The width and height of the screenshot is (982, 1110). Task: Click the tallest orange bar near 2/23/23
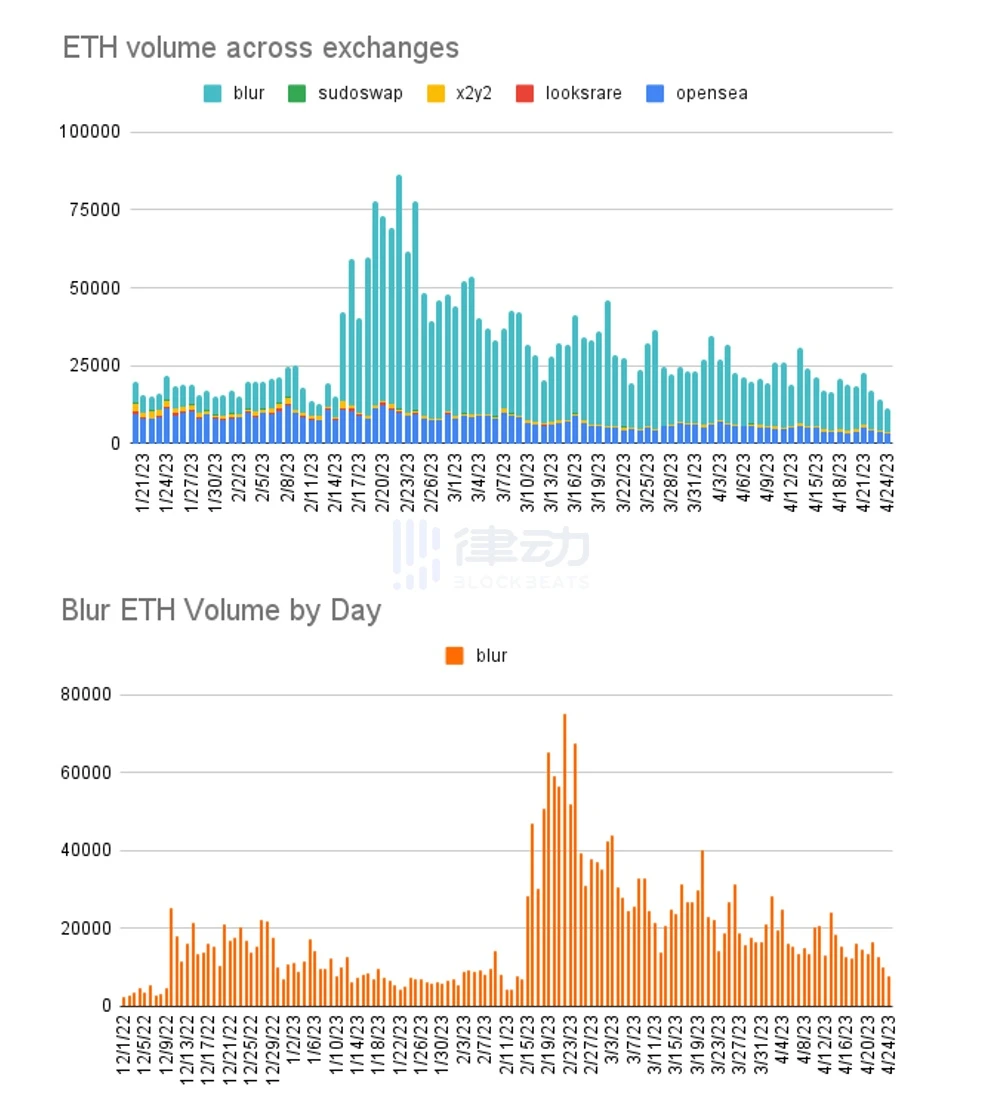pyautogui.click(x=564, y=859)
